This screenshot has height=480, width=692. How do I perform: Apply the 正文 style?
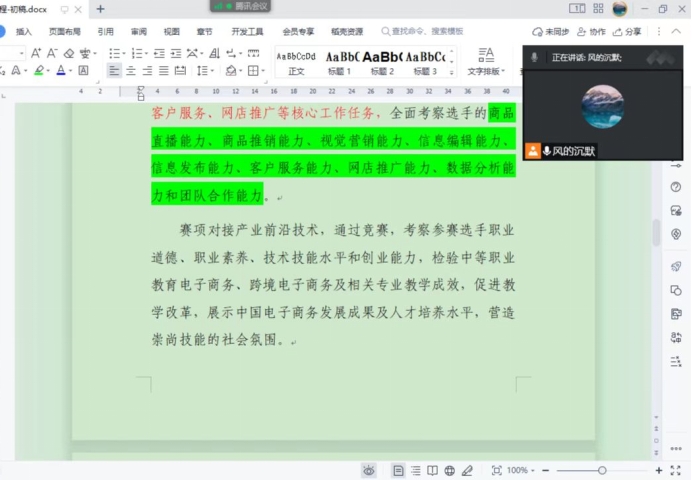click(x=296, y=62)
